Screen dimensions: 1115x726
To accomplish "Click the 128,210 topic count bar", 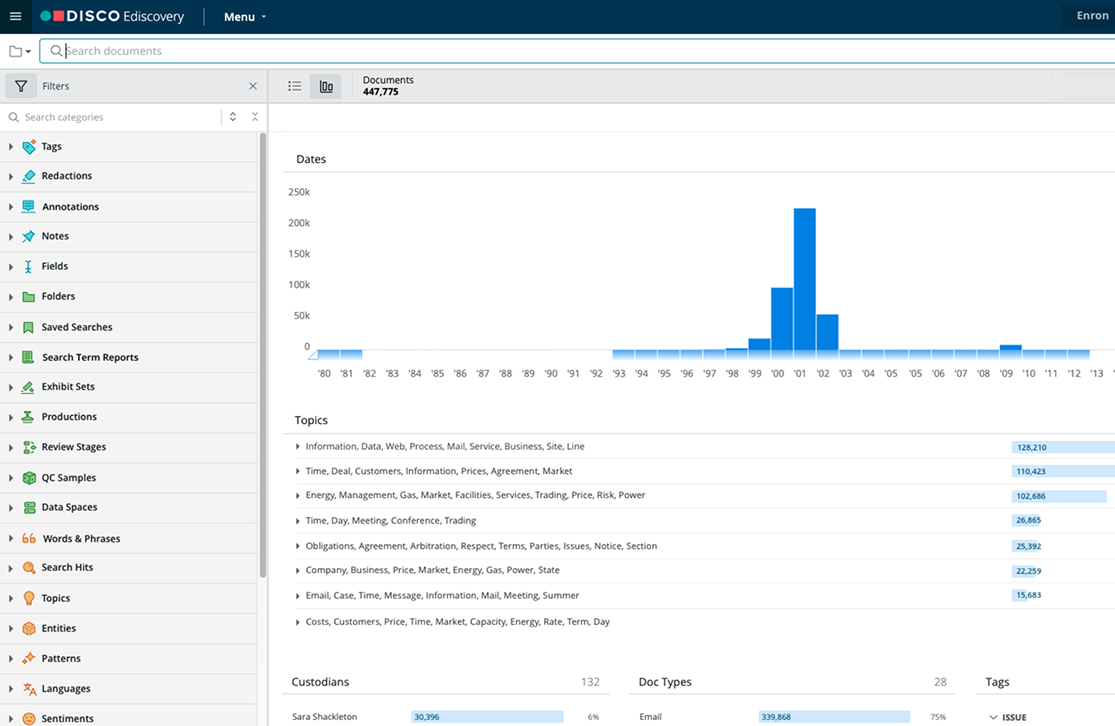I will pos(1063,447).
